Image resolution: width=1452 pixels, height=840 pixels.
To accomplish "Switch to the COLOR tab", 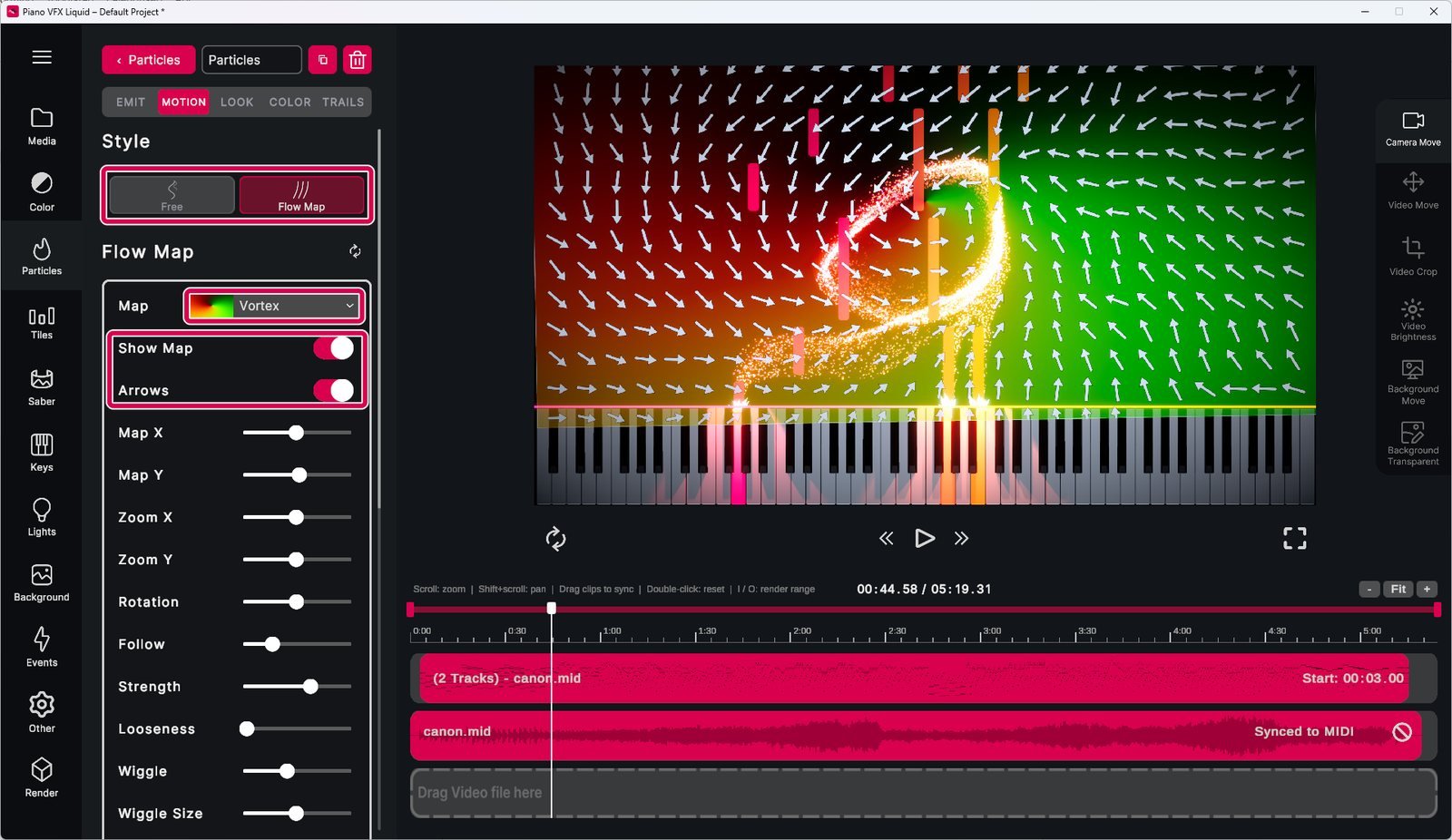I will click(x=289, y=102).
